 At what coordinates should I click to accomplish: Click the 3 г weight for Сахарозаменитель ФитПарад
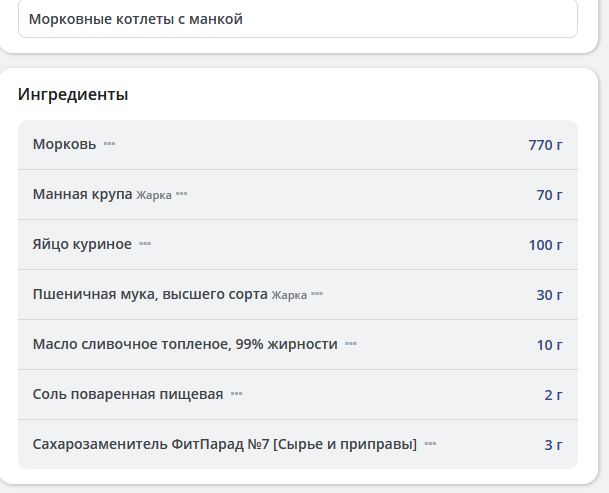click(x=553, y=444)
